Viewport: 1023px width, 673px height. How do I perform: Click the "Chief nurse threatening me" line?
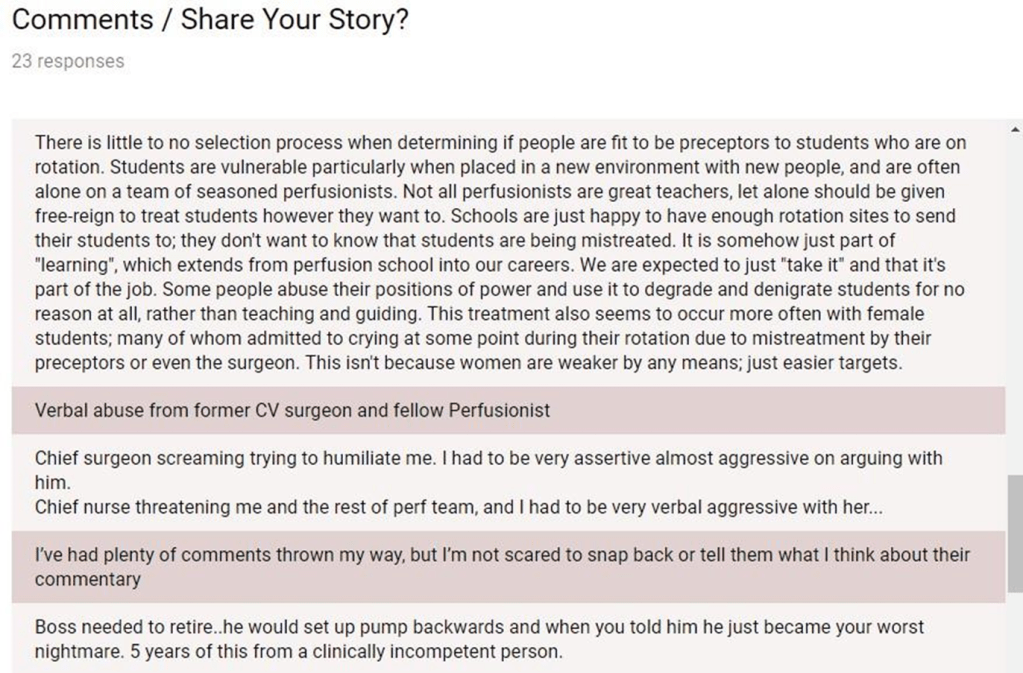point(458,507)
